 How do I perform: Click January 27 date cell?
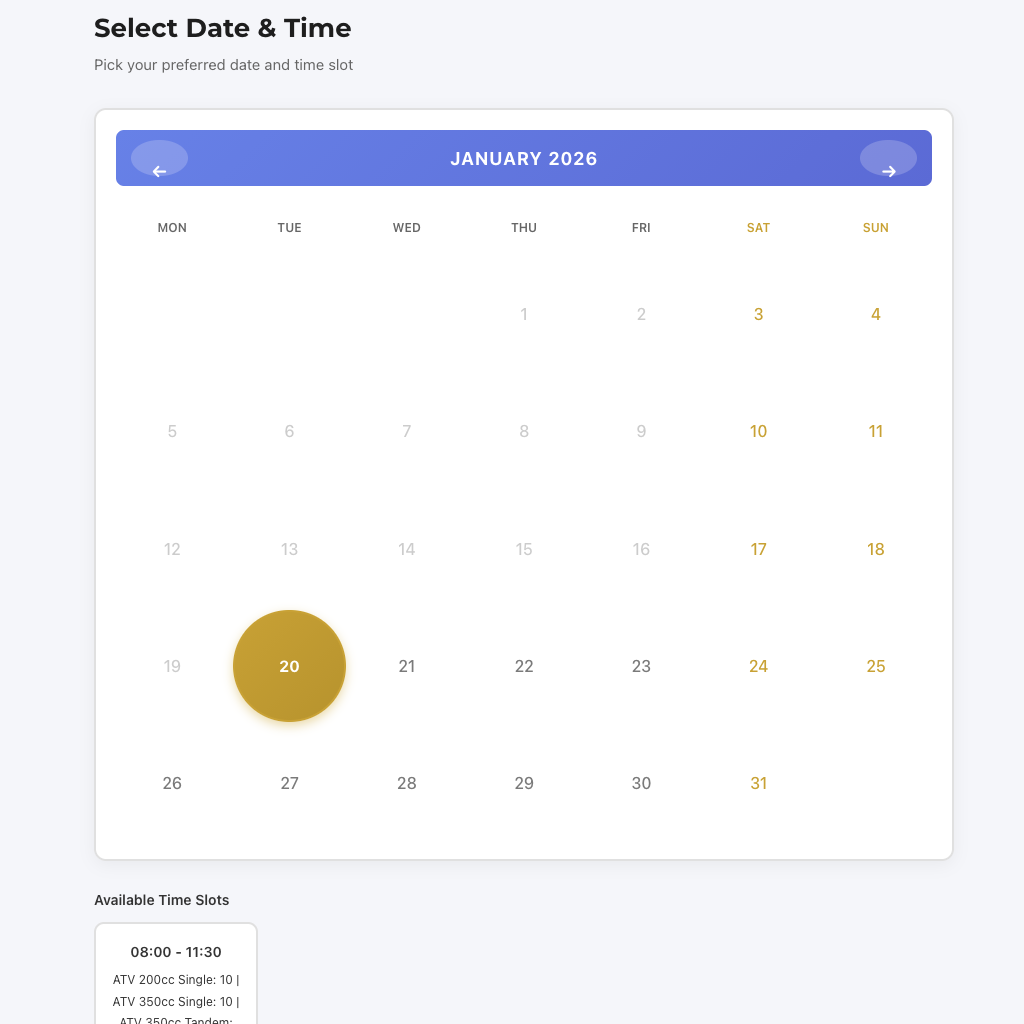(x=289, y=783)
